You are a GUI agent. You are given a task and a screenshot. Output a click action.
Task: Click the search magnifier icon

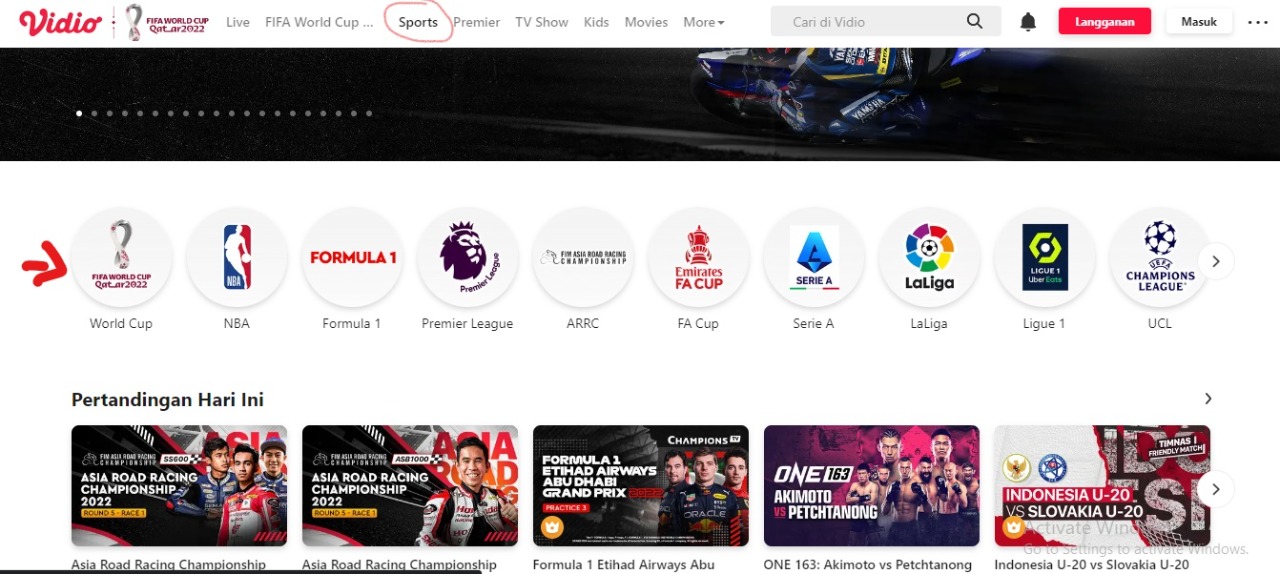(x=974, y=22)
